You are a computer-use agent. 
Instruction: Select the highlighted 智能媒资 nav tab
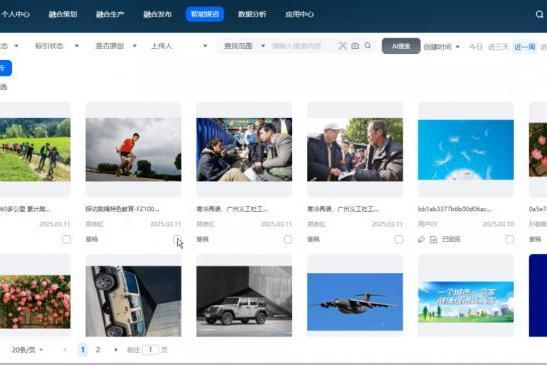coord(205,14)
